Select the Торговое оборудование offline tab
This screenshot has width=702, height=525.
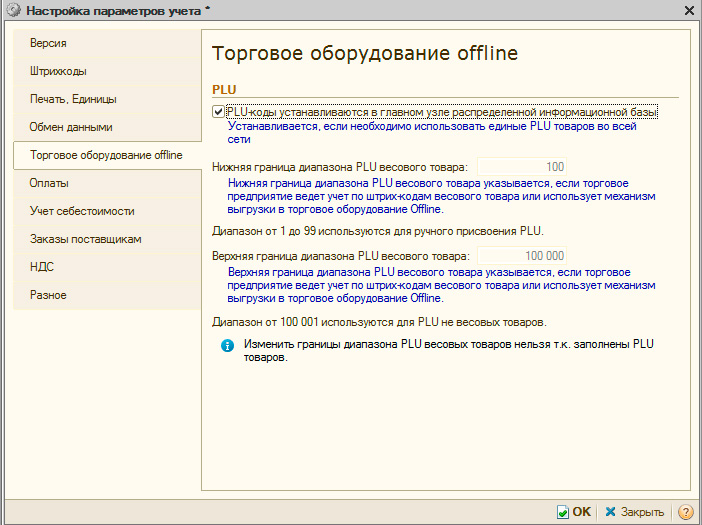click(106, 156)
